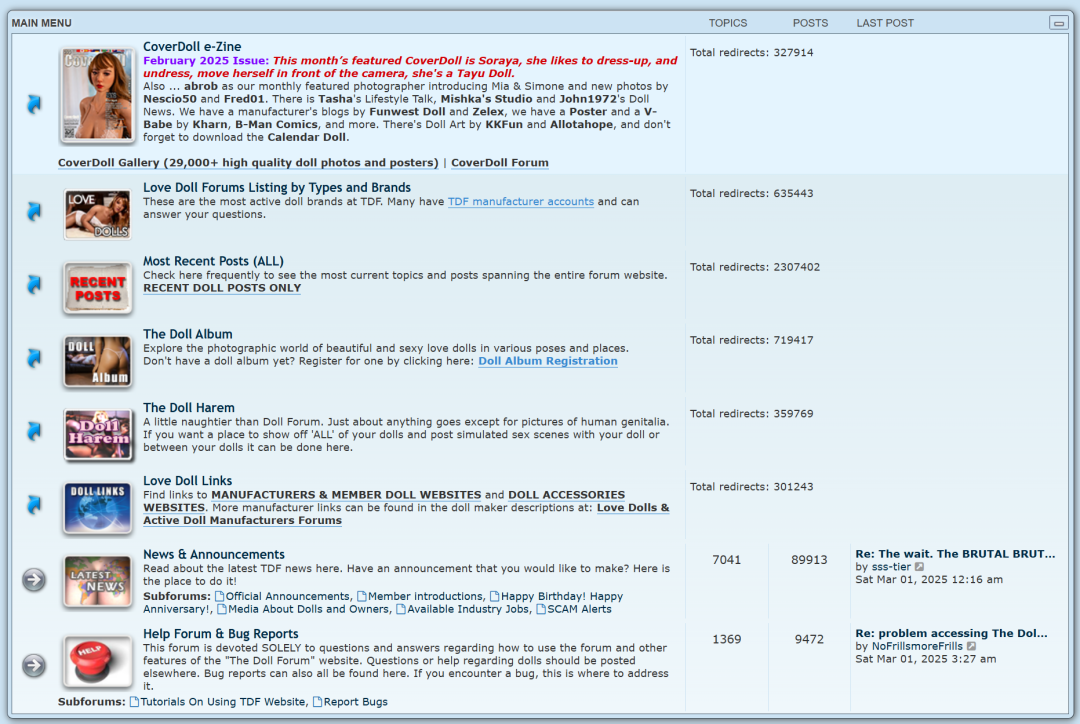Follow the TDF manufacturer accounts link

521,202
